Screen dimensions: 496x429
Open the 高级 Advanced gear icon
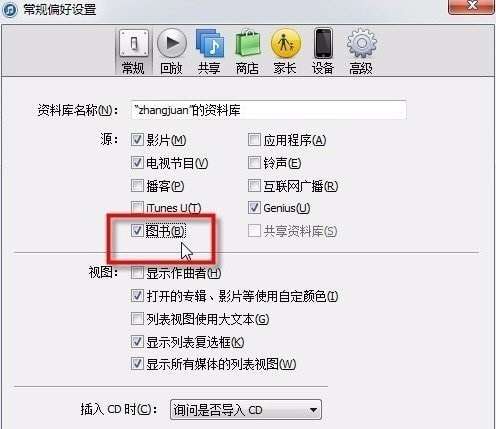coord(361,43)
